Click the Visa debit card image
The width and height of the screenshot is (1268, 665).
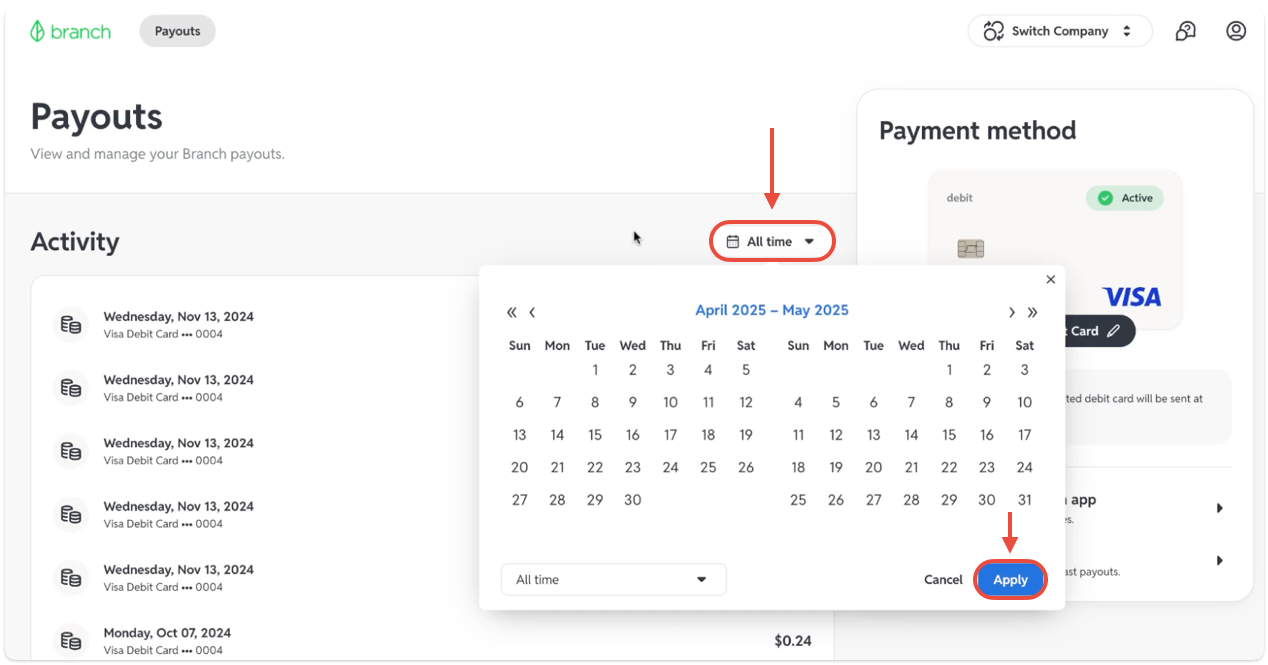1055,250
